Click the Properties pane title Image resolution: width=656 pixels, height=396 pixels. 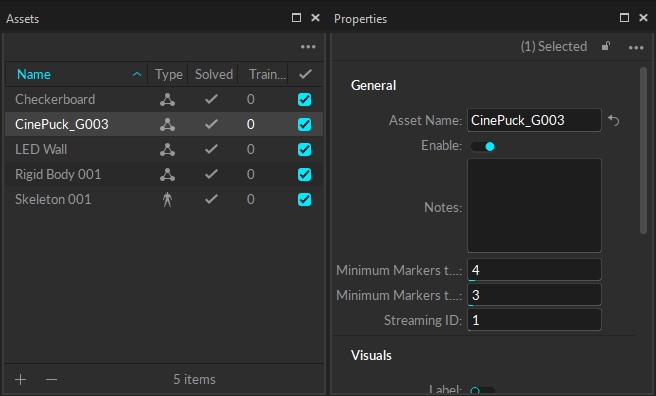(360, 19)
